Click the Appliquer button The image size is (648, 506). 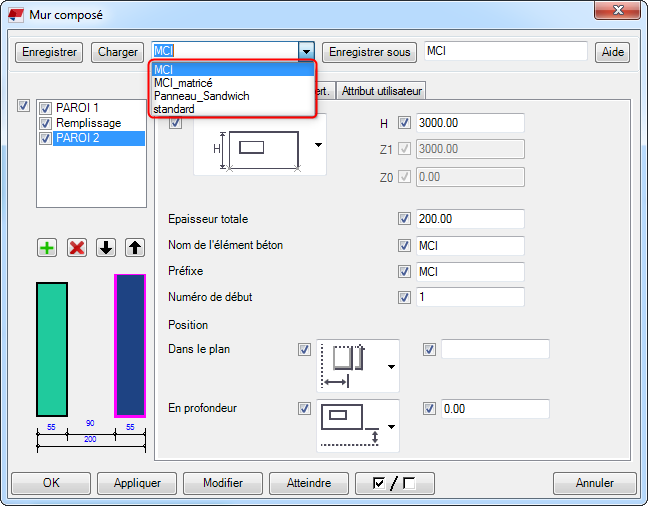click(x=137, y=483)
